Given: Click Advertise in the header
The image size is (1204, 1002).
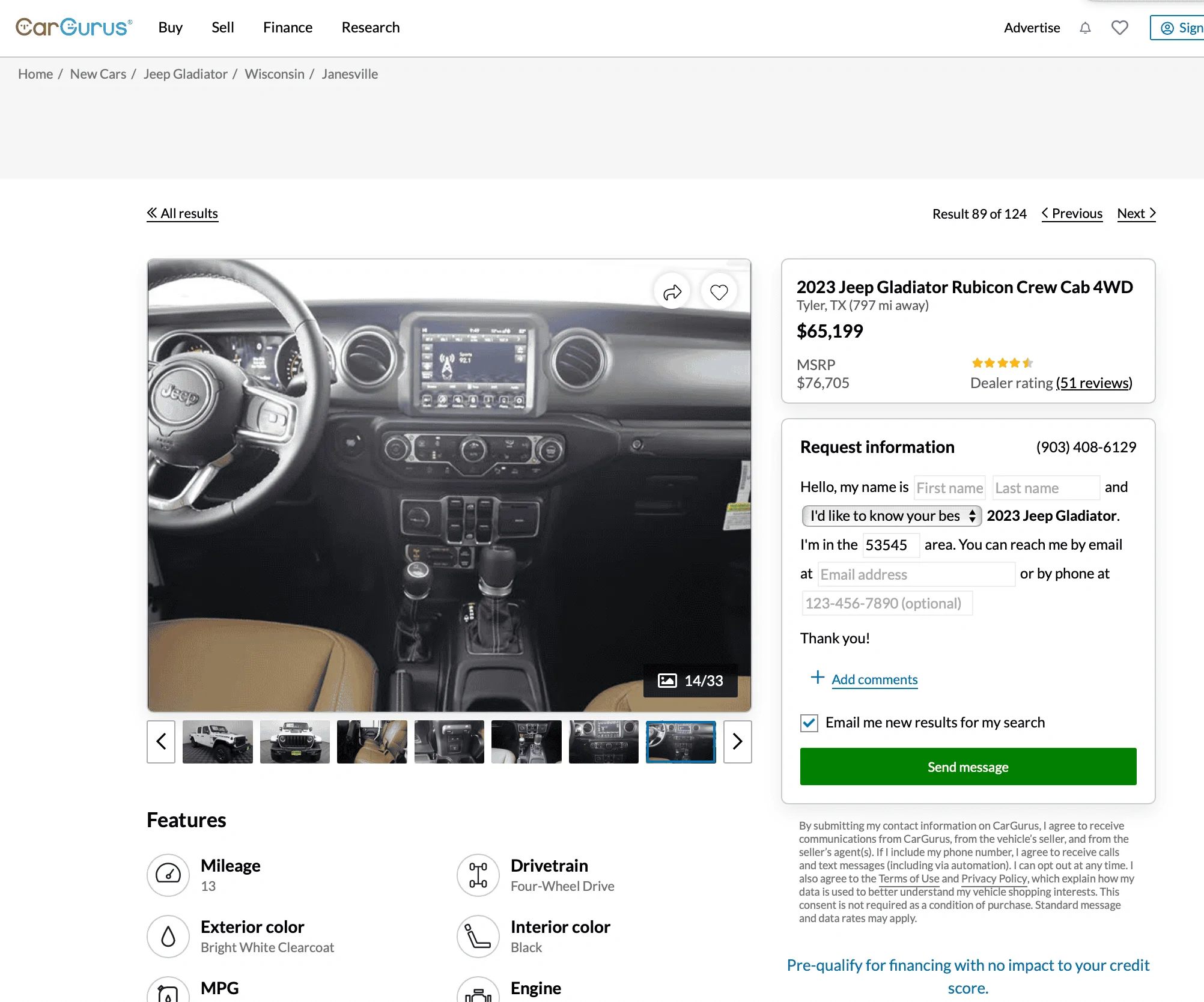Looking at the screenshot, I should pos(1032,28).
